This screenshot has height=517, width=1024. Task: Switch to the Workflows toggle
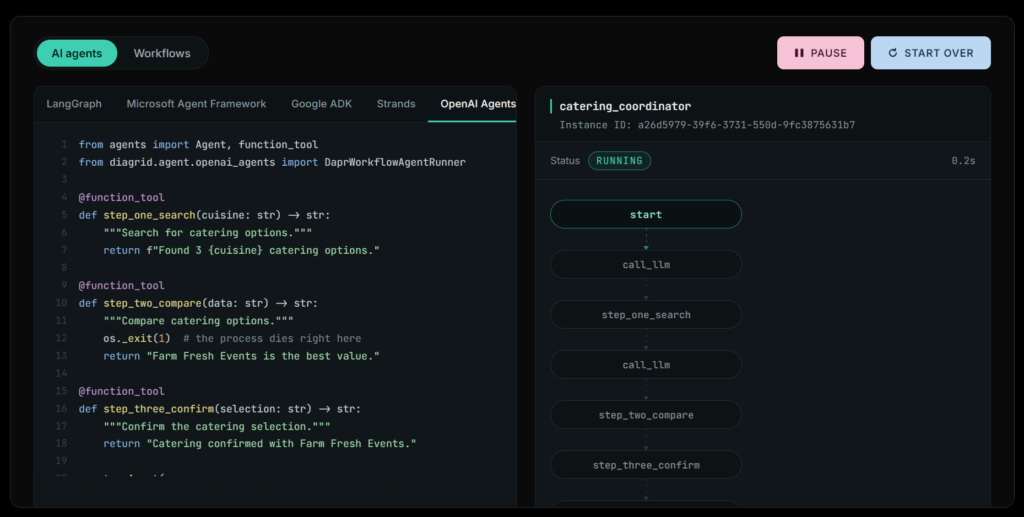(x=162, y=54)
